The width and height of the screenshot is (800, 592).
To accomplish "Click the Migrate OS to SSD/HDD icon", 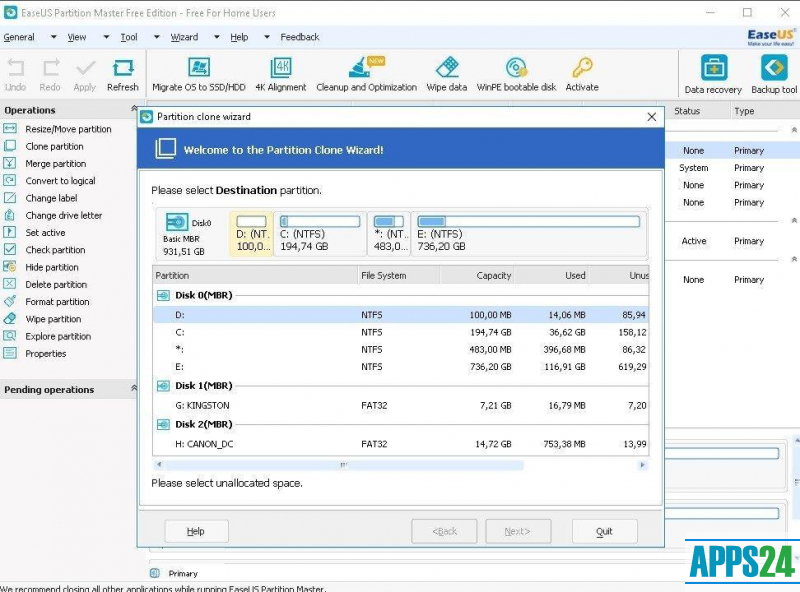I will tap(198, 68).
